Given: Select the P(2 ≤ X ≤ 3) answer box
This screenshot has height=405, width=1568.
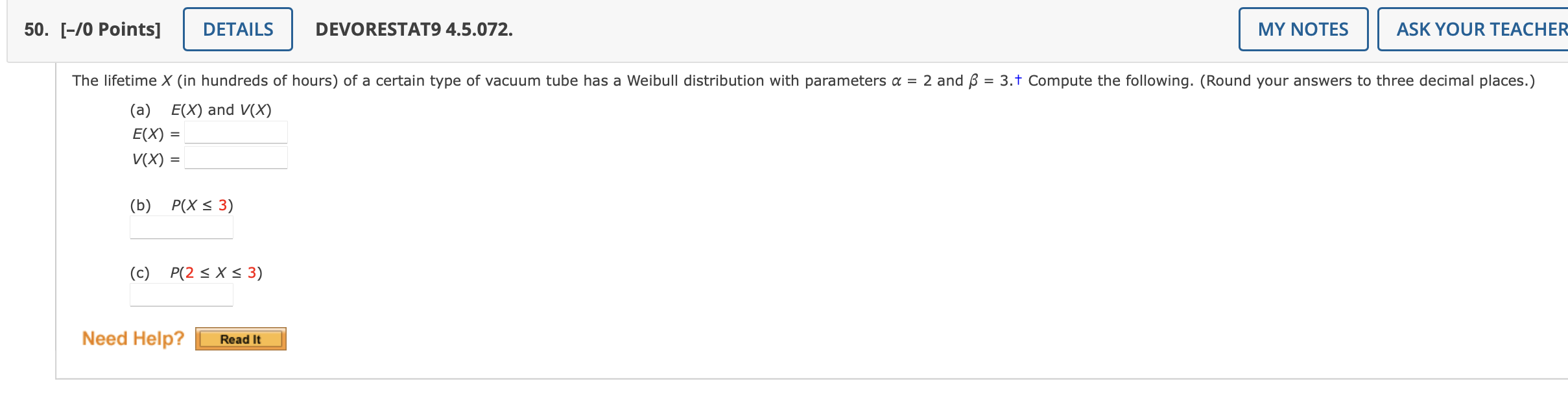Looking at the screenshot, I should [x=181, y=295].
